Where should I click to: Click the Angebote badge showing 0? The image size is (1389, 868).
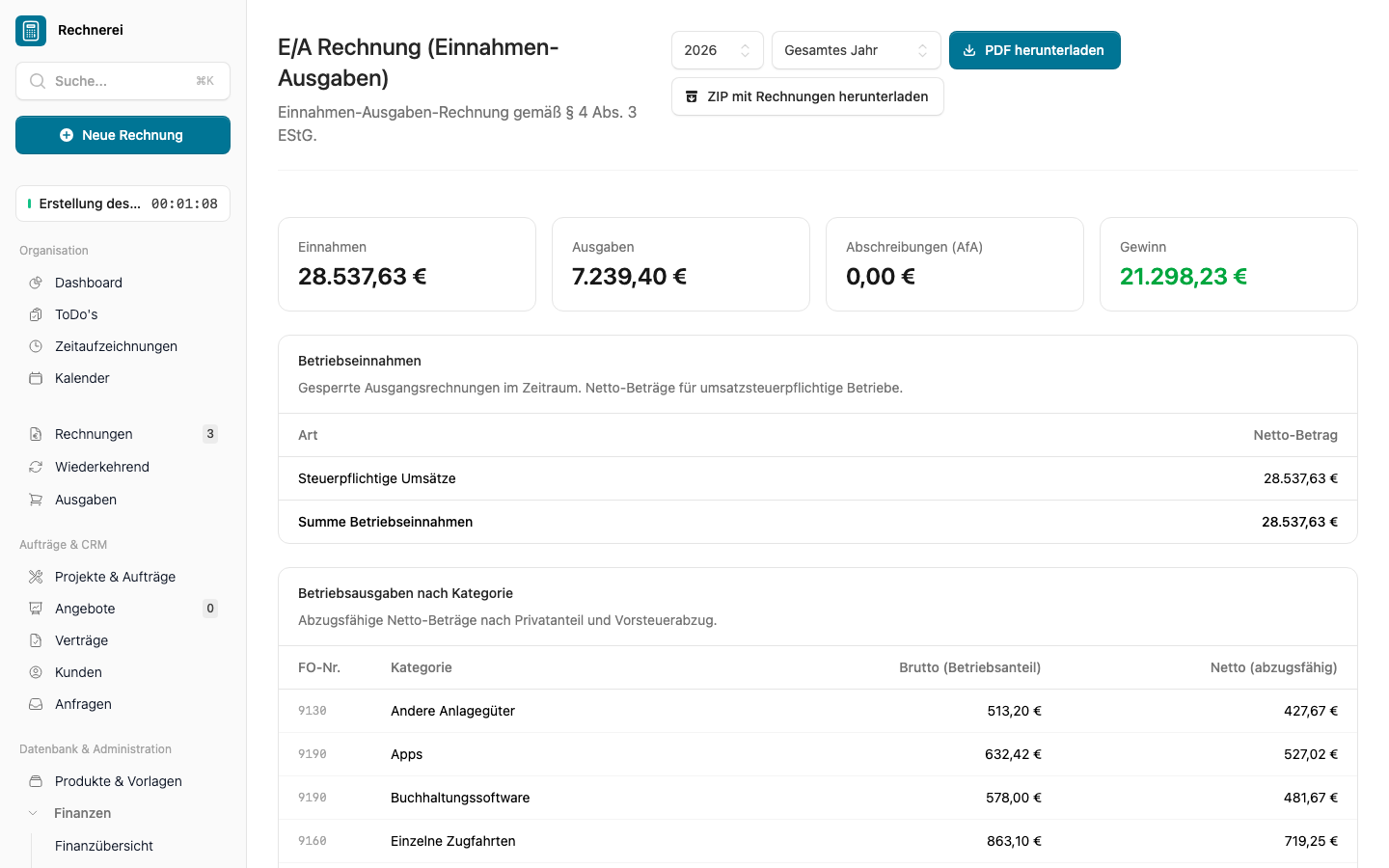click(210, 609)
